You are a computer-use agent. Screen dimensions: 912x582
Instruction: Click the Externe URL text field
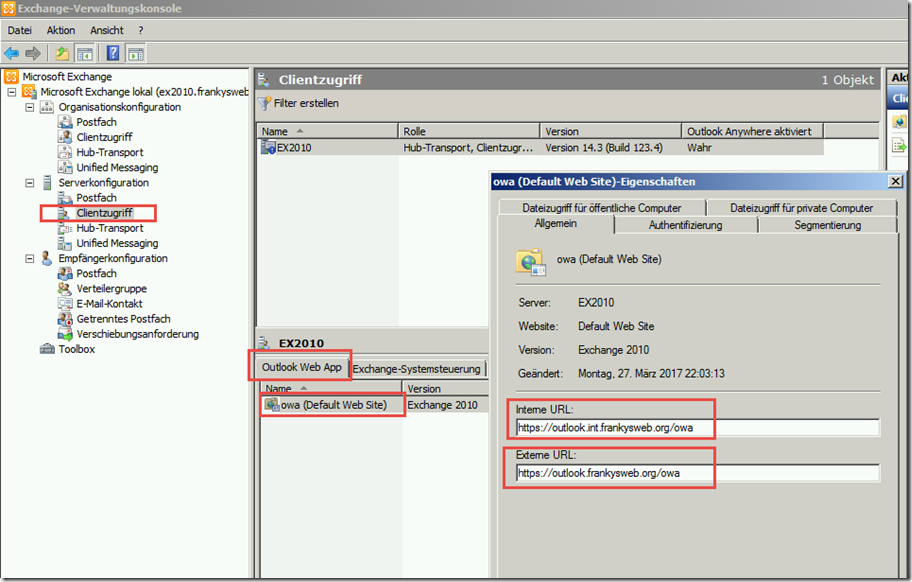[x=697, y=473]
